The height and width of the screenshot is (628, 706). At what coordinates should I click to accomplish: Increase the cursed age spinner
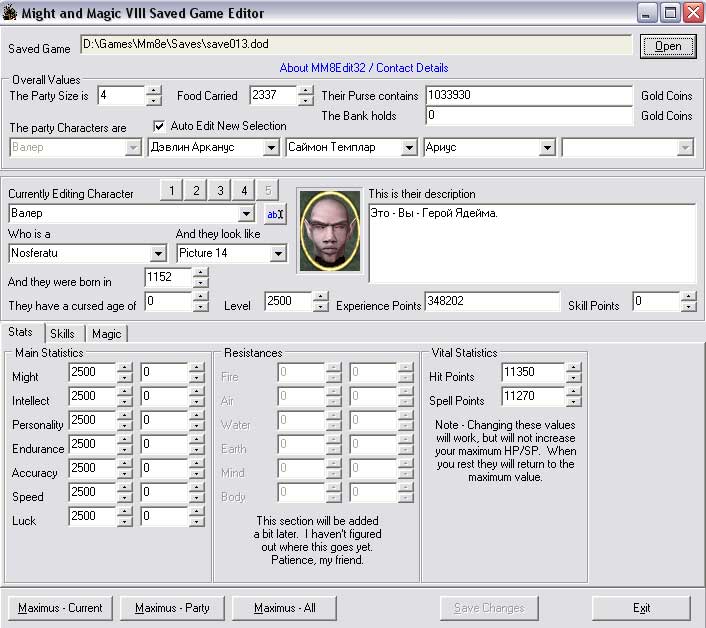(x=200, y=296)
